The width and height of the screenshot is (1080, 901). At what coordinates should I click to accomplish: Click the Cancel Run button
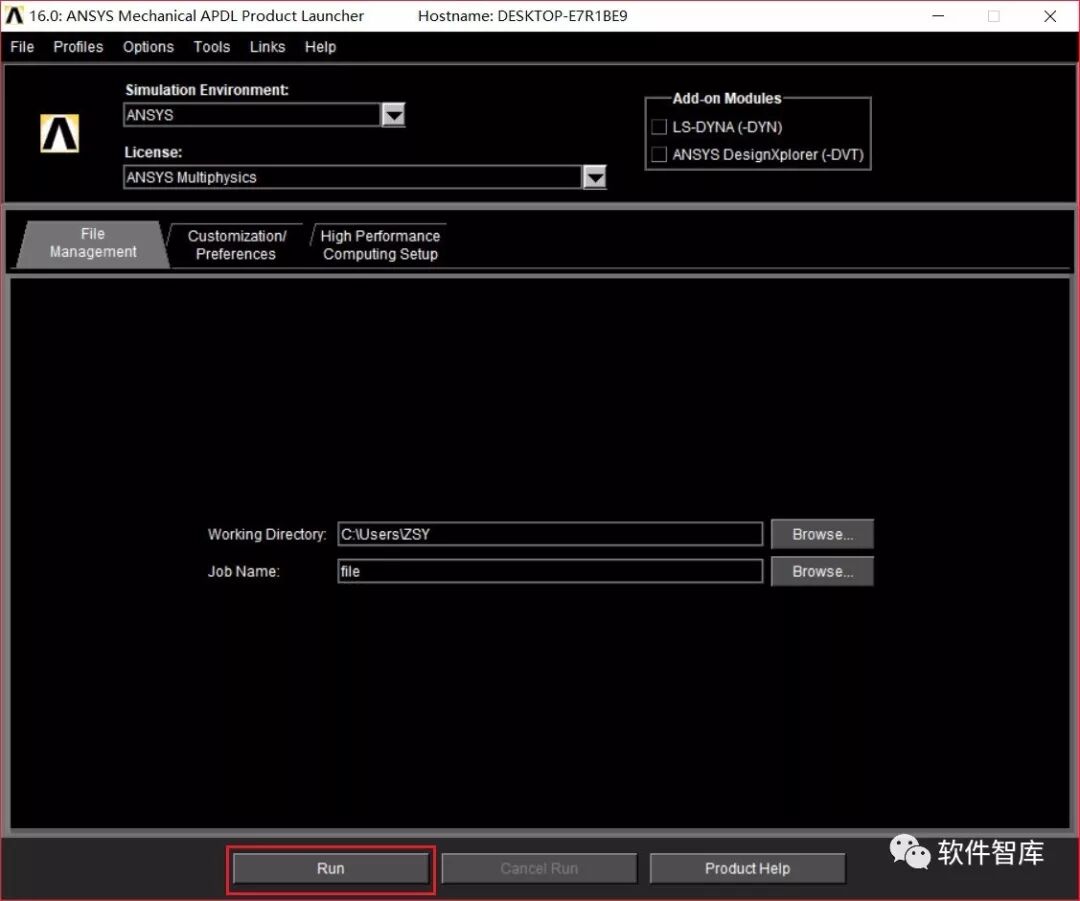pos(539,869)
